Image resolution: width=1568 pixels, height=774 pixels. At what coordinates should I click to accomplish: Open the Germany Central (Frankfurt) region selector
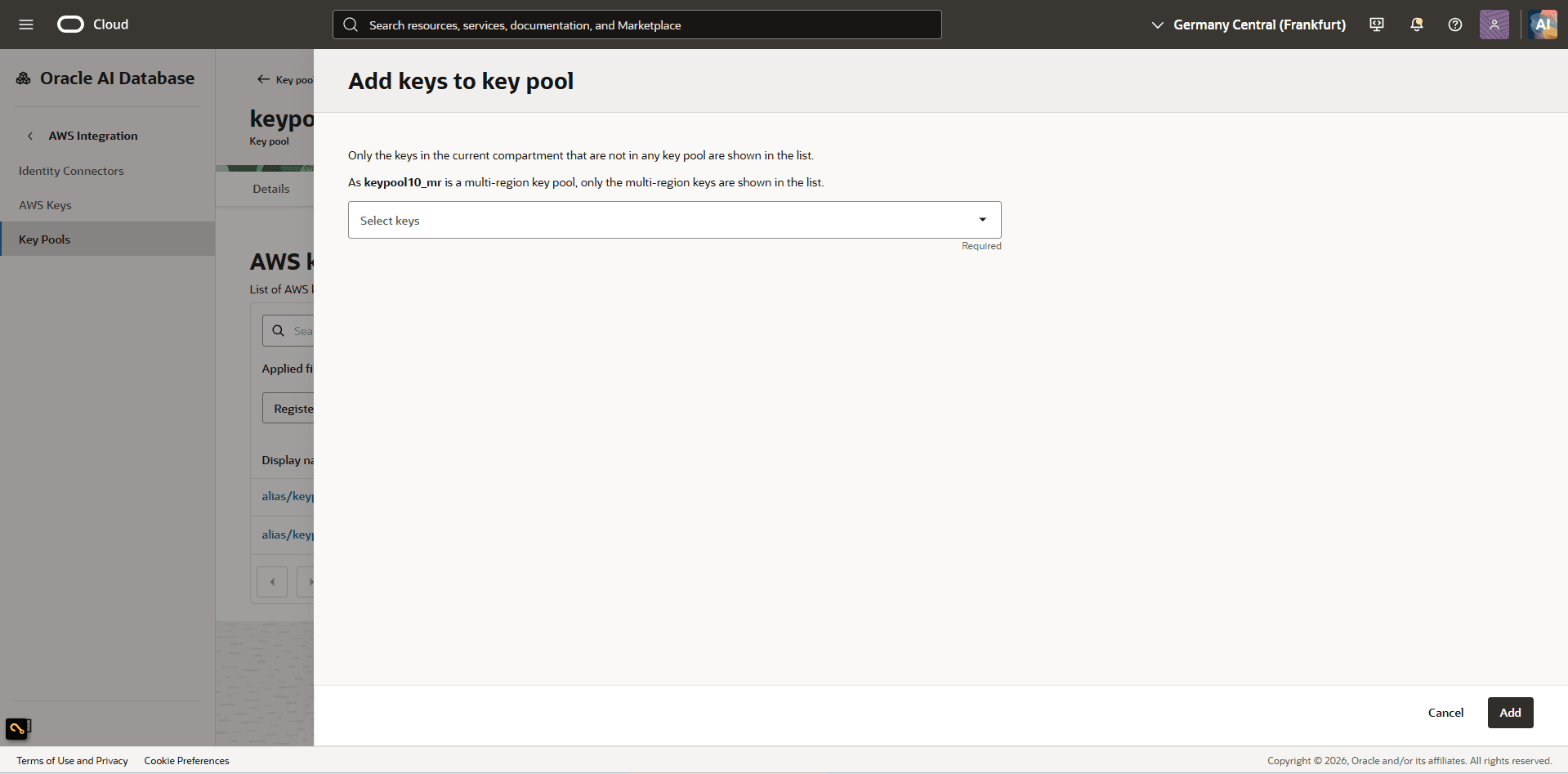tap(1249, 25)
